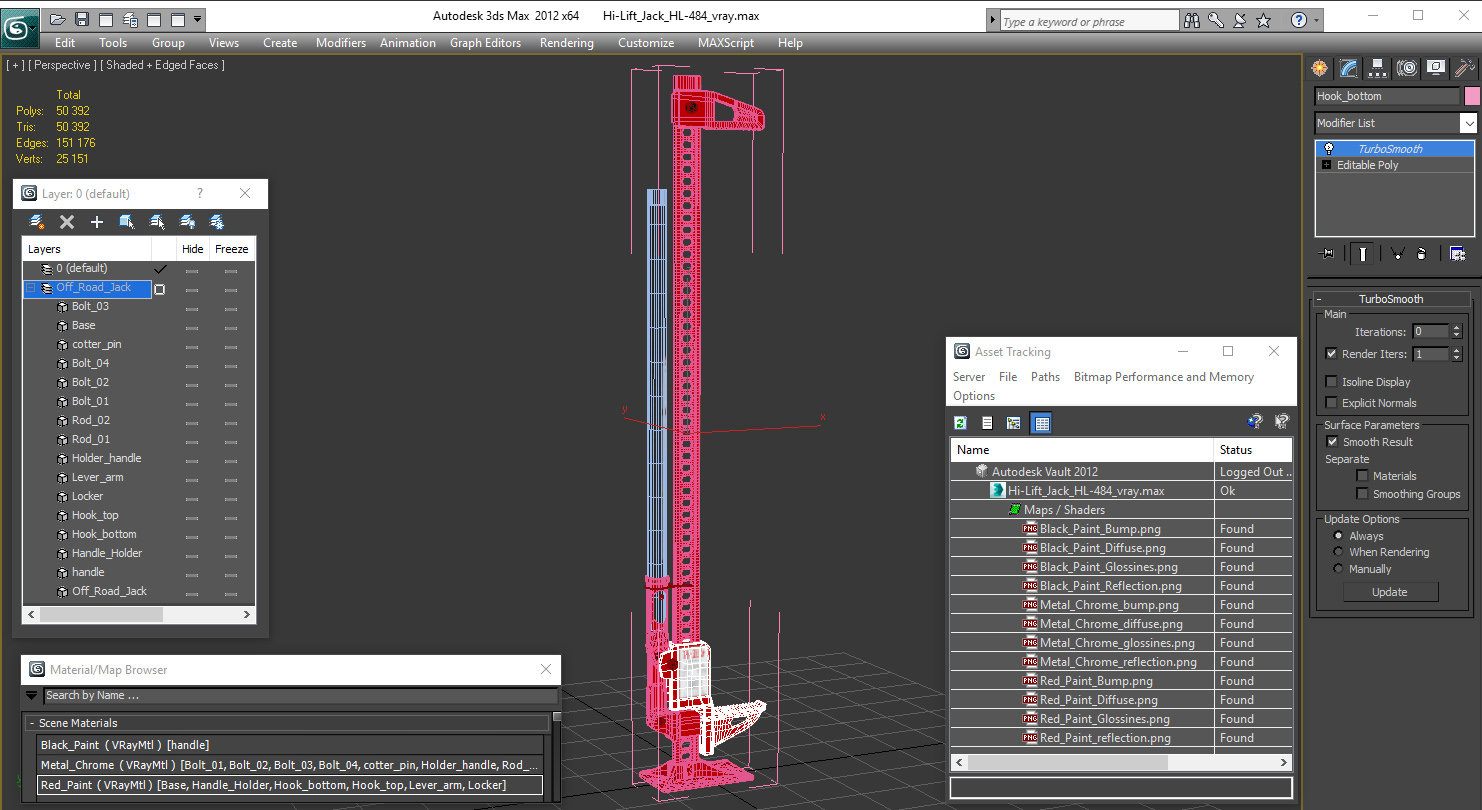The height and width of the screenshot is (810, 1482).
Task: Click Refresh icon in Asset Tracking toolbar
Action: 960,423
